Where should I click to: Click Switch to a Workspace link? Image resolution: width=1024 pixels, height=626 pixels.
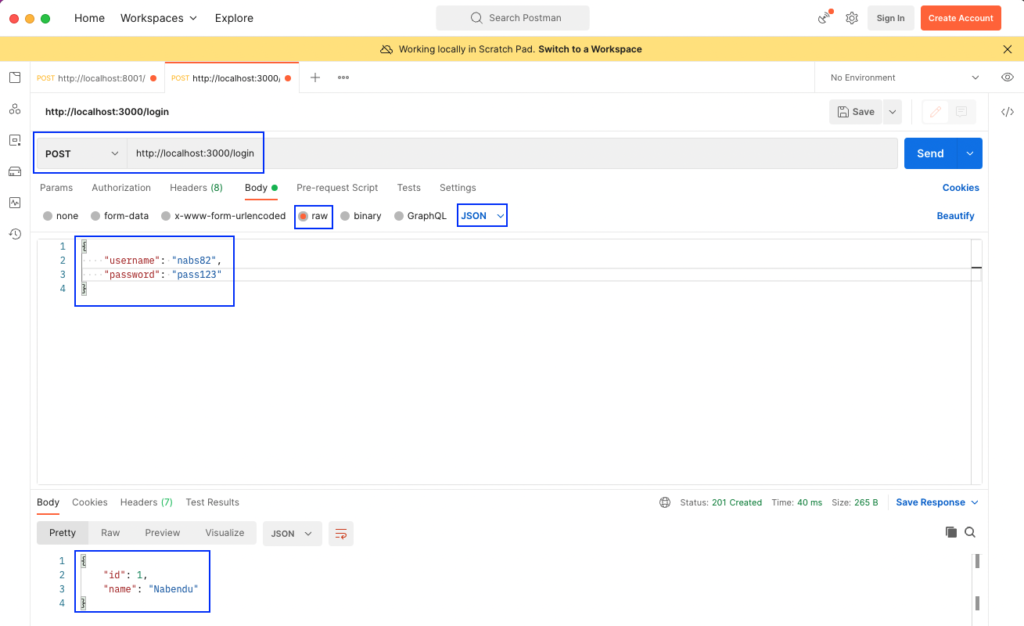point(590,49)
